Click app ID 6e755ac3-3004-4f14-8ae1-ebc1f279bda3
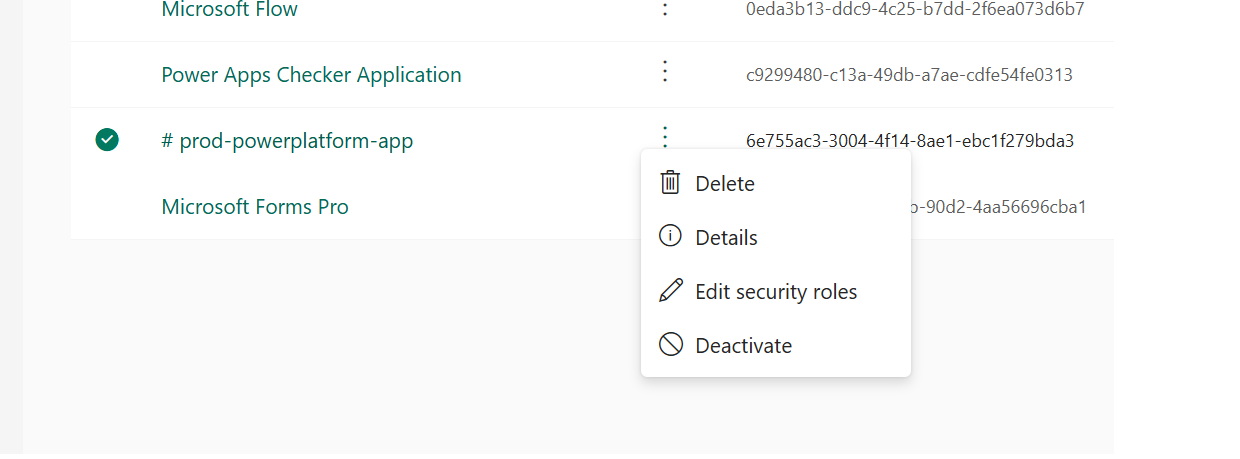Image resolution: width=1240 pixels, height=459 pixels. click(910, 141)
